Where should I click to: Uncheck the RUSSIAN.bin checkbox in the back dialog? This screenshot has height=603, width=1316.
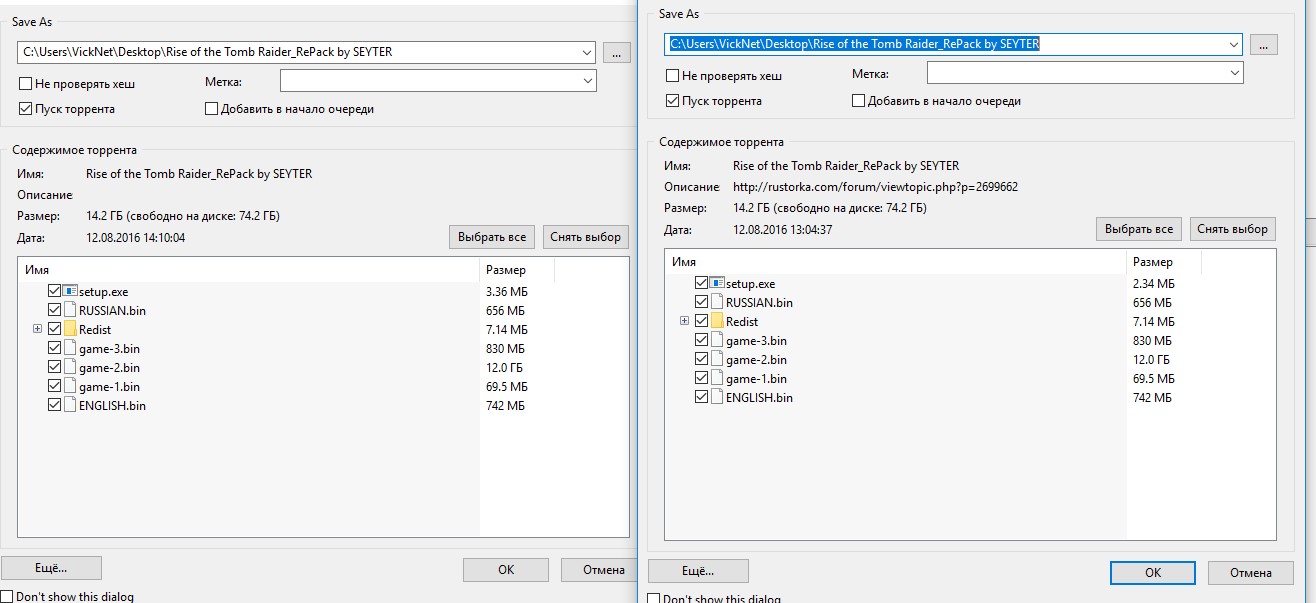click(54, 310)
